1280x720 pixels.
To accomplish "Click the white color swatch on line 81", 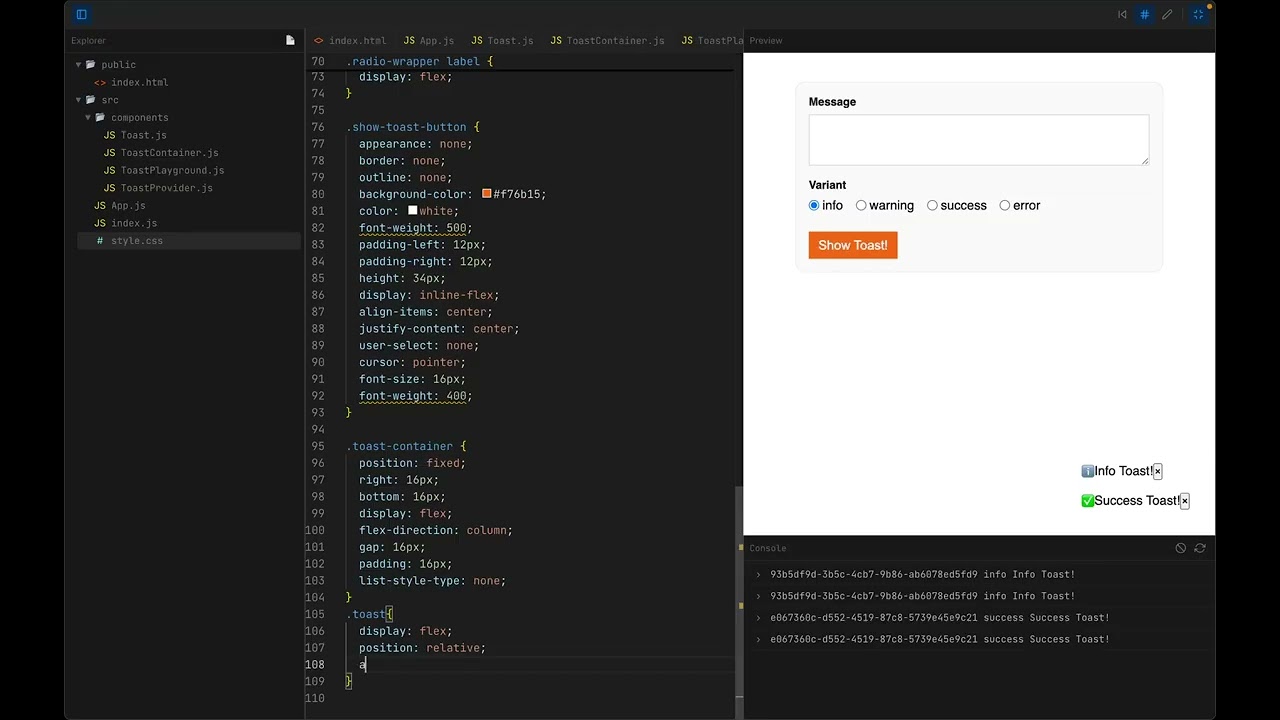I will click(412, 211).
